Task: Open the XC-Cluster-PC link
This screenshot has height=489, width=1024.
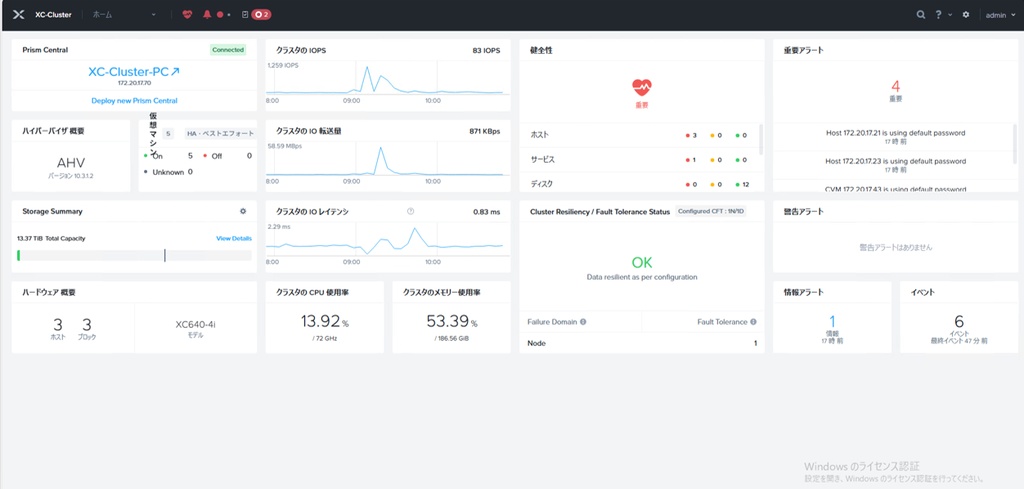Action: click(134, 72)
